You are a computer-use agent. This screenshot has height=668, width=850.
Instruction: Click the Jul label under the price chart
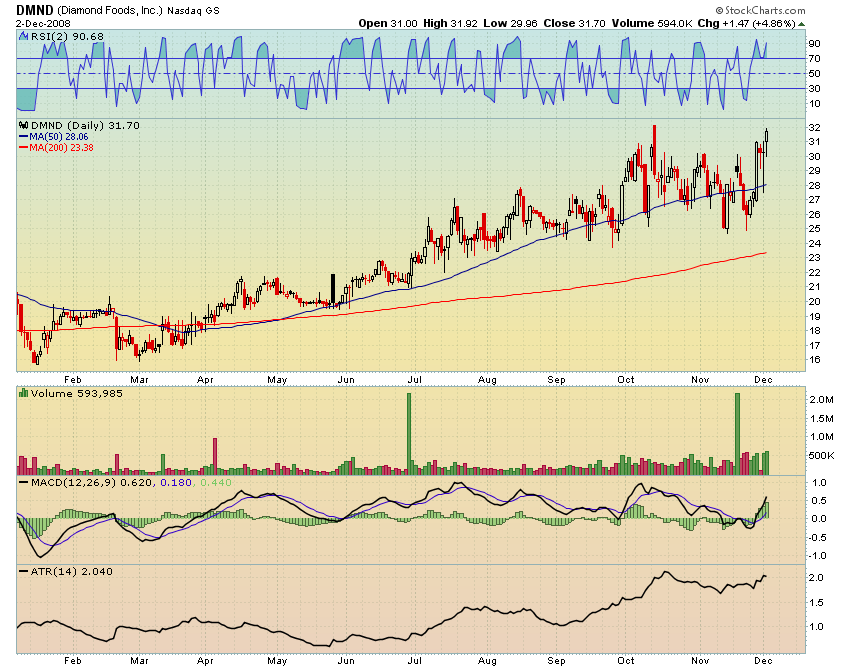pyautogui.click(x=415, y=380)
